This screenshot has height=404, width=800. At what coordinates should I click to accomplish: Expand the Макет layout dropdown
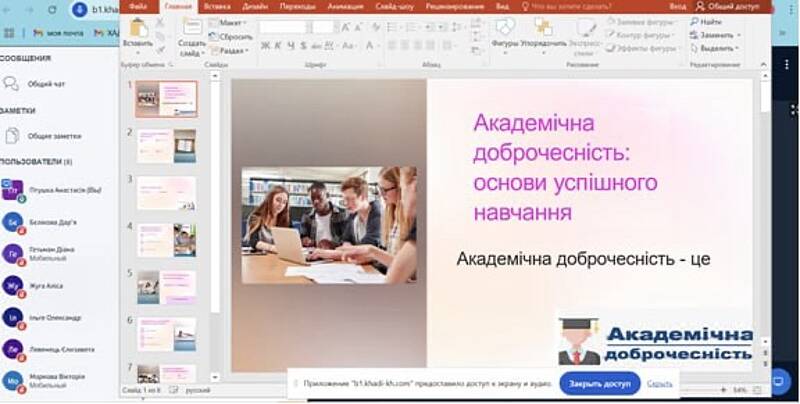tap(231, 22)
